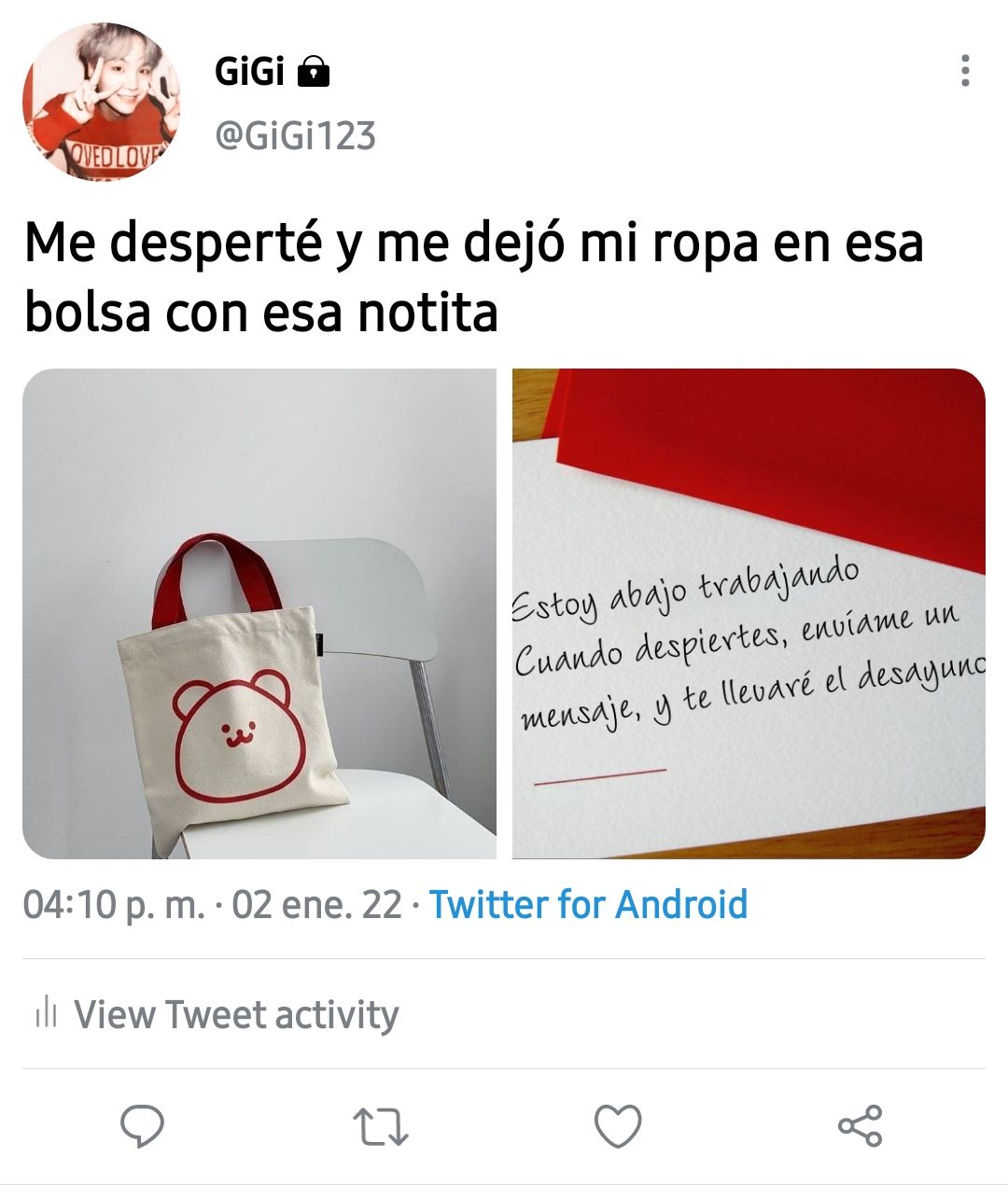Open GiGi's profile picture avatar
The image size is (1008, 1198).
tap(101, 101)
